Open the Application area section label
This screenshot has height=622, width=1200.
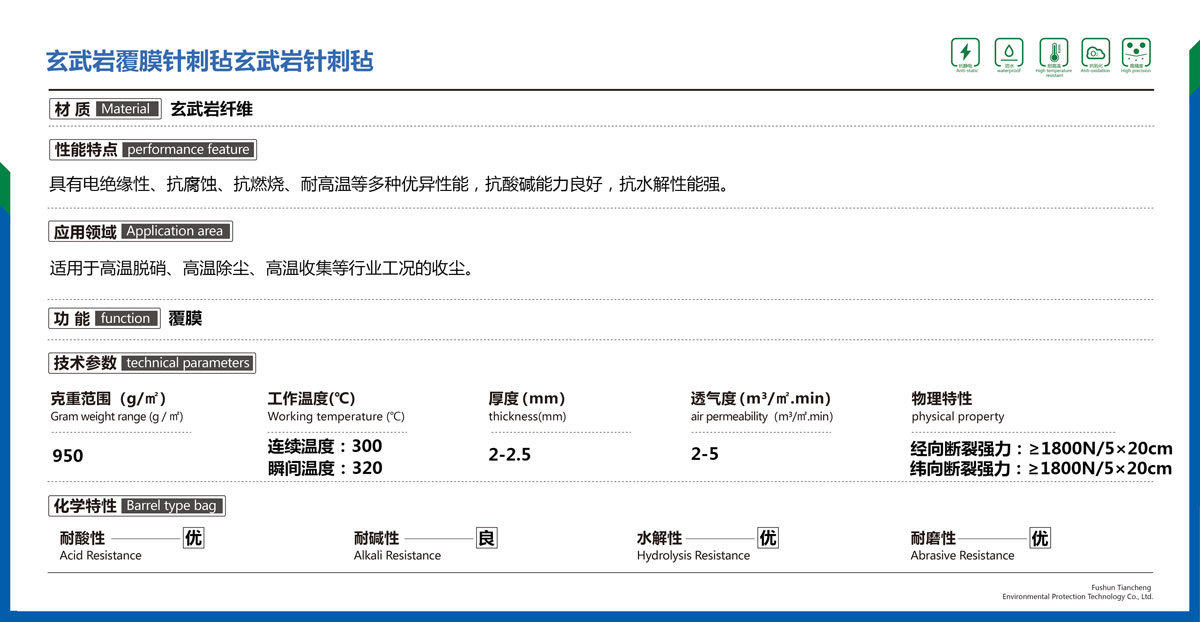pos(140,231)
